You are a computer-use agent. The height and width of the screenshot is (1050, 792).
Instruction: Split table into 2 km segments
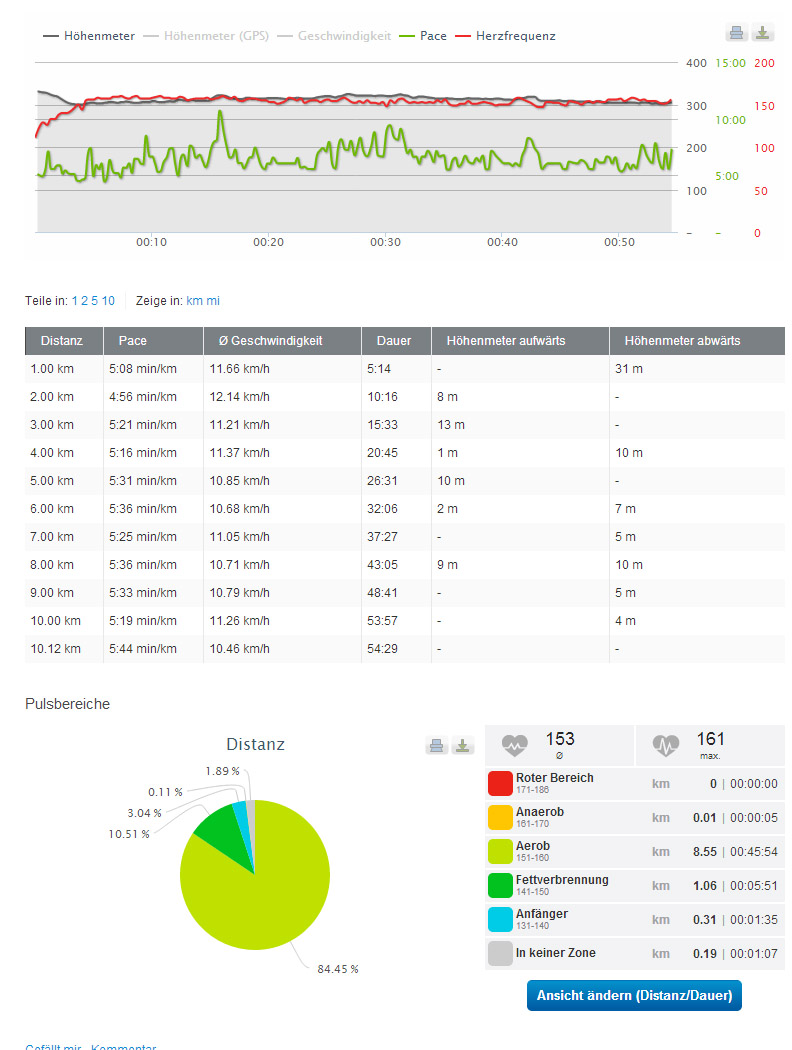[x=84, y=300]
